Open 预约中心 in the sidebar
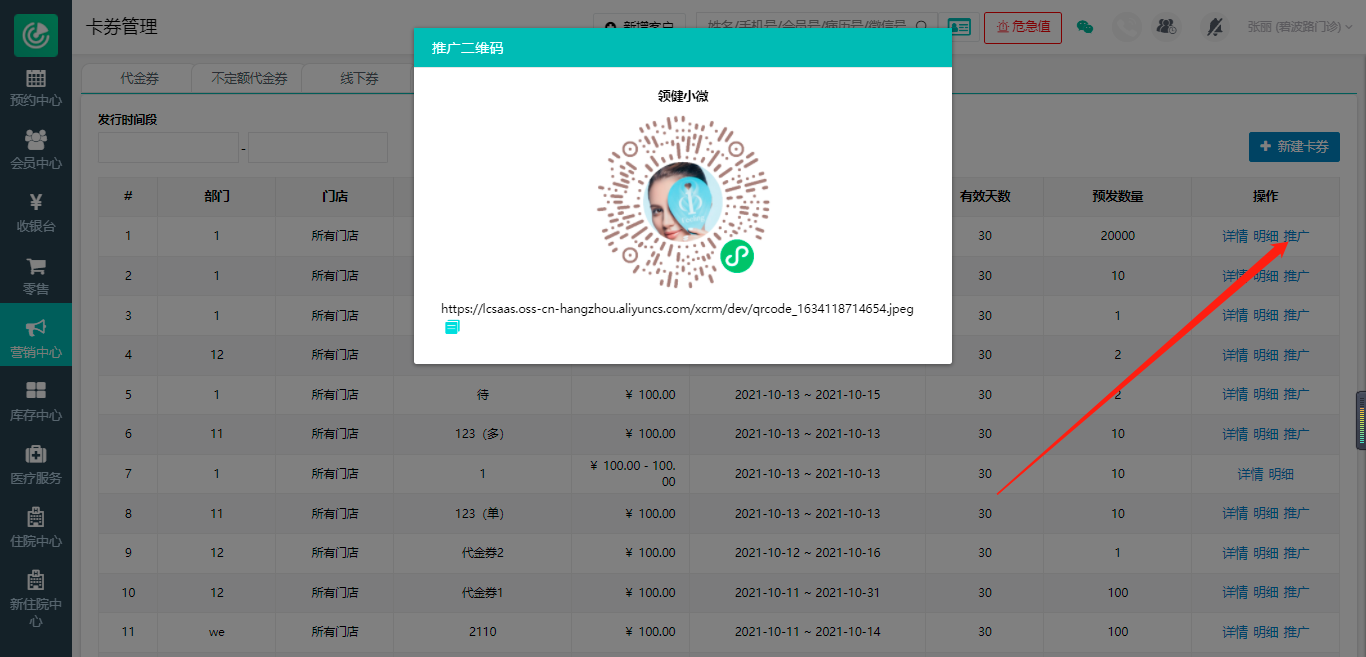Screen dimensions: 1366x657 click(x=36, y=89)
